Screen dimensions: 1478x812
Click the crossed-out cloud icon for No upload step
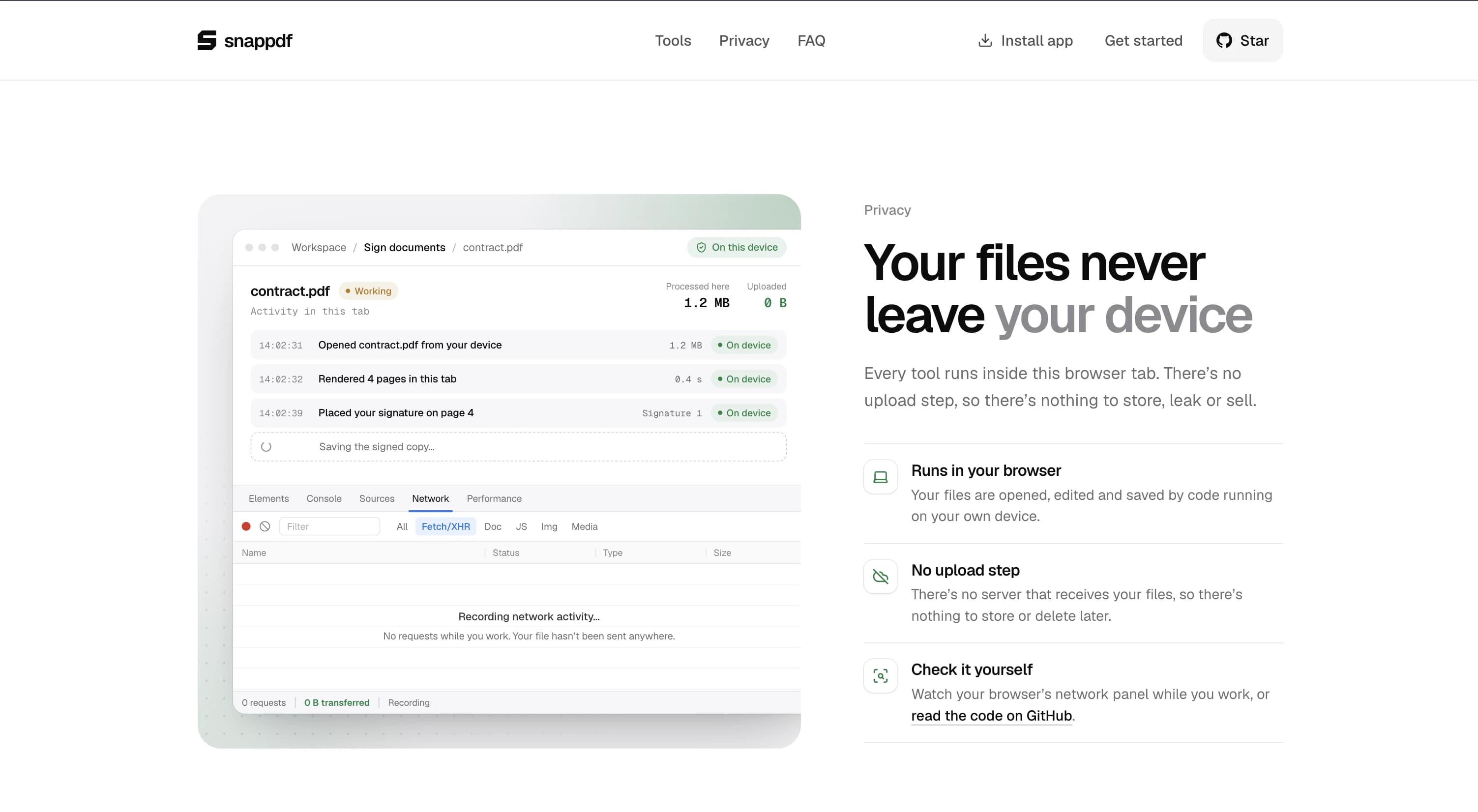click(880, 576)
